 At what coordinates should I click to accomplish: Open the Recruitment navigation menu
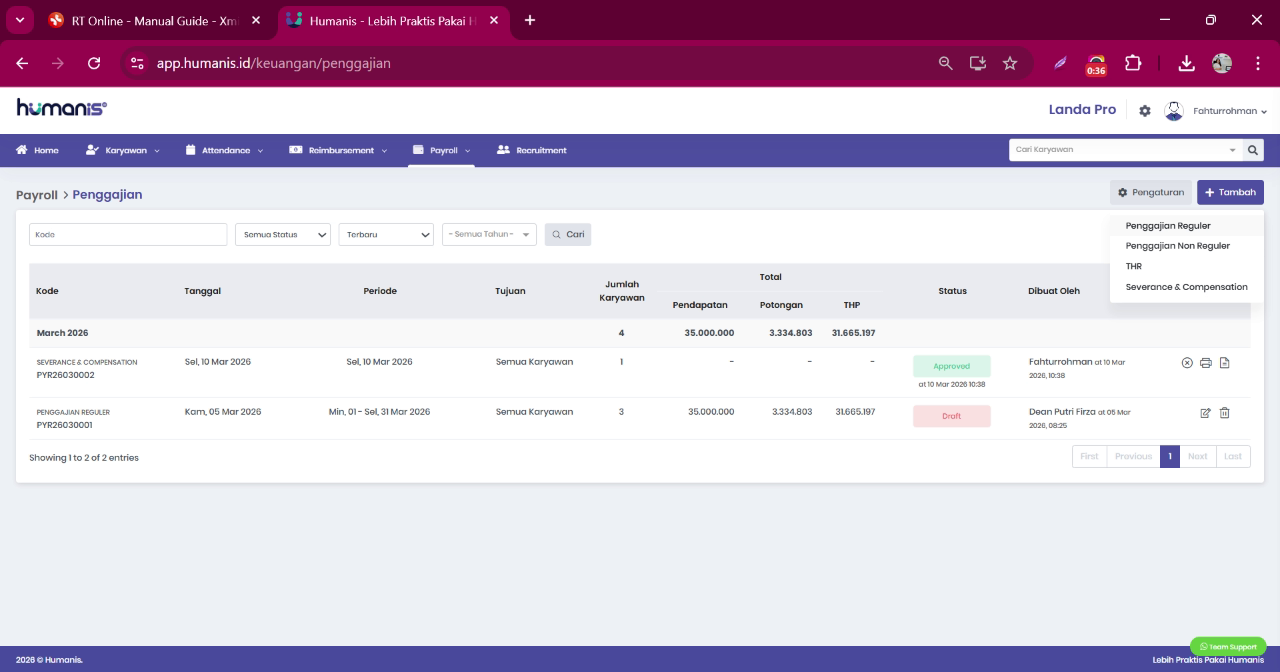click(532, 150)
